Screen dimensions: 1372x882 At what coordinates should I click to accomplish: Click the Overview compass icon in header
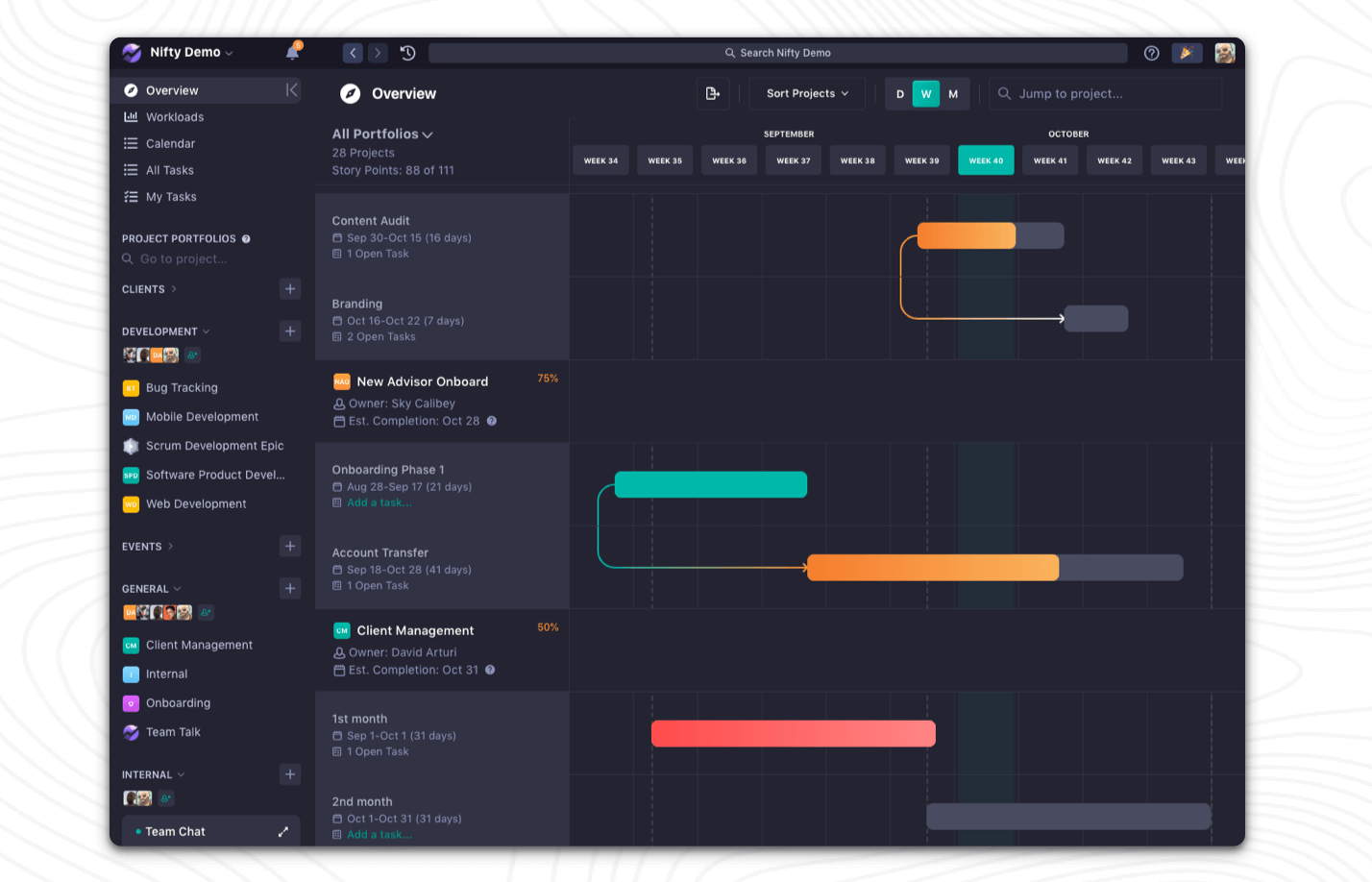(x=351, y=93)
